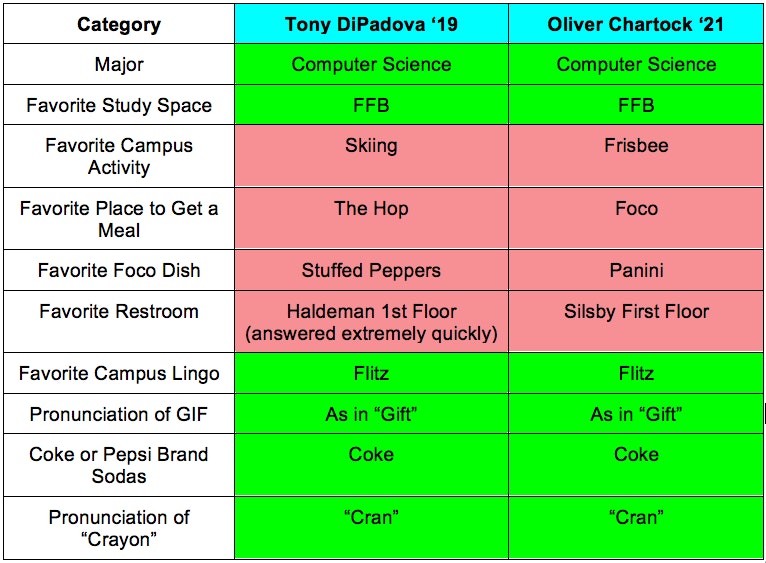Select the Oliver Chartock '21 column header
This screenshot has width=766, height=563.
tap(636, 24)
